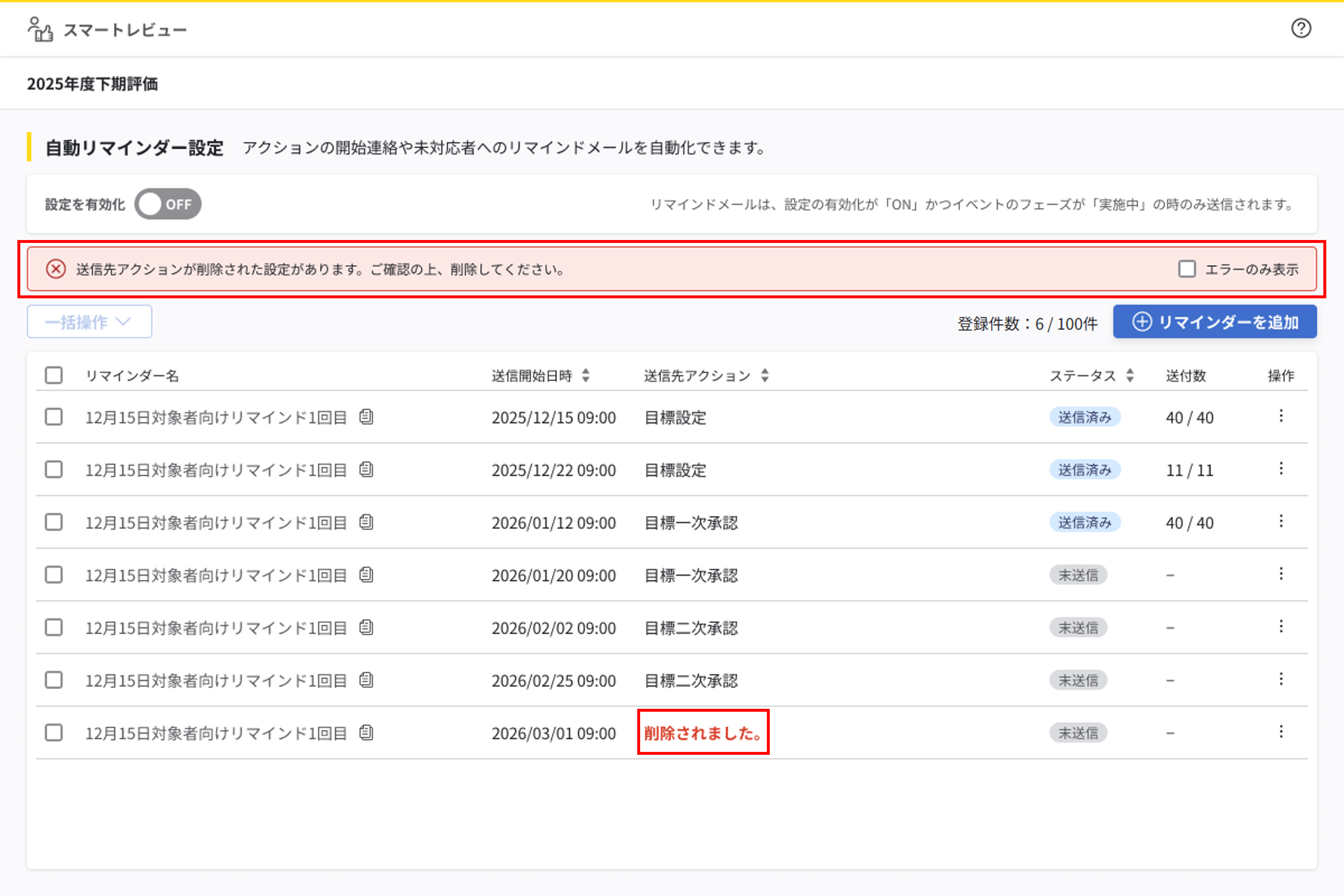This screenshot has height=896, width=1344.
Task: Click reminder name in 2025/12/15 row
Action: coord(216,418)
